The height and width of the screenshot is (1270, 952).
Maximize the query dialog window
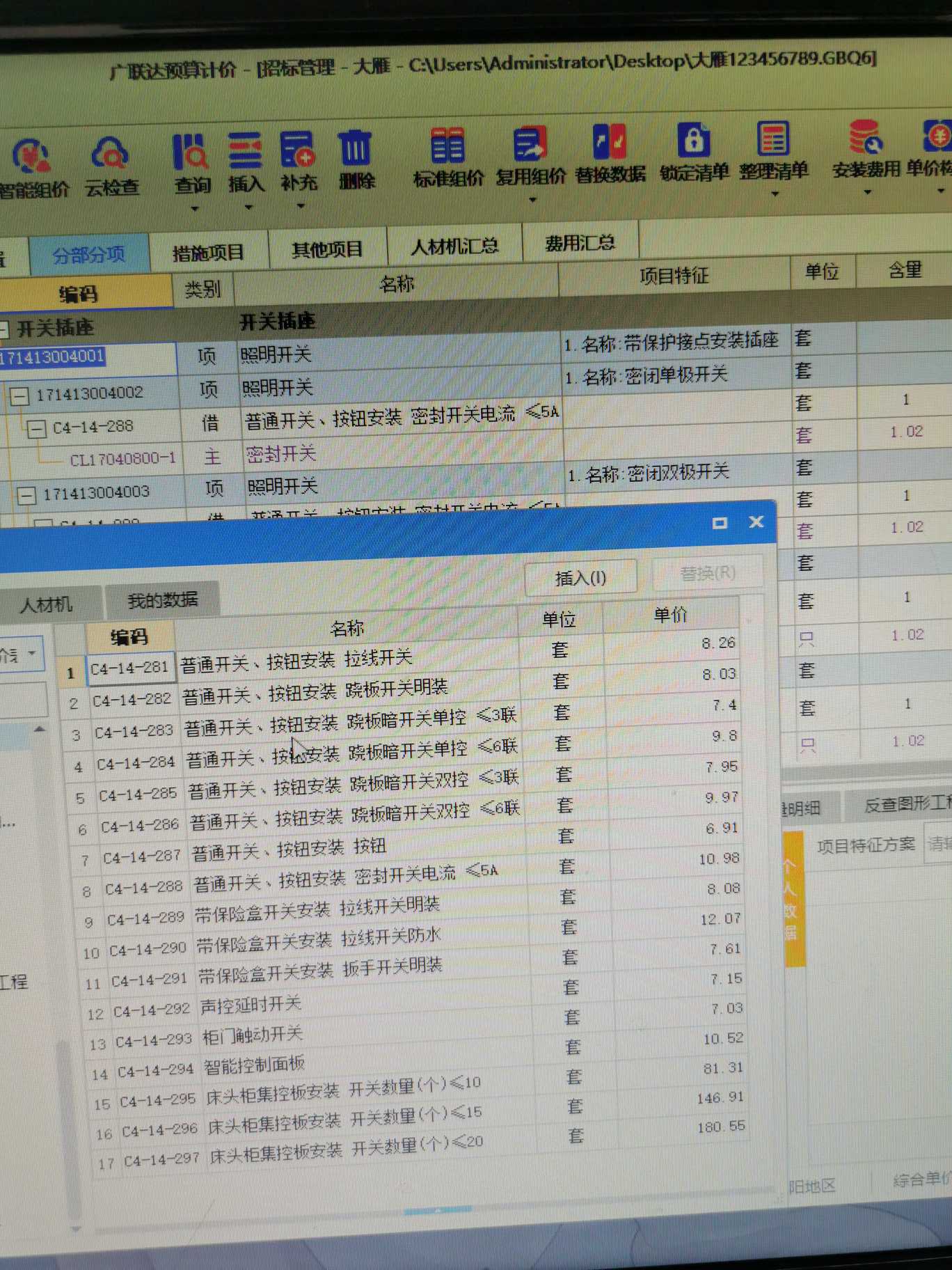(x=720, y=523)
